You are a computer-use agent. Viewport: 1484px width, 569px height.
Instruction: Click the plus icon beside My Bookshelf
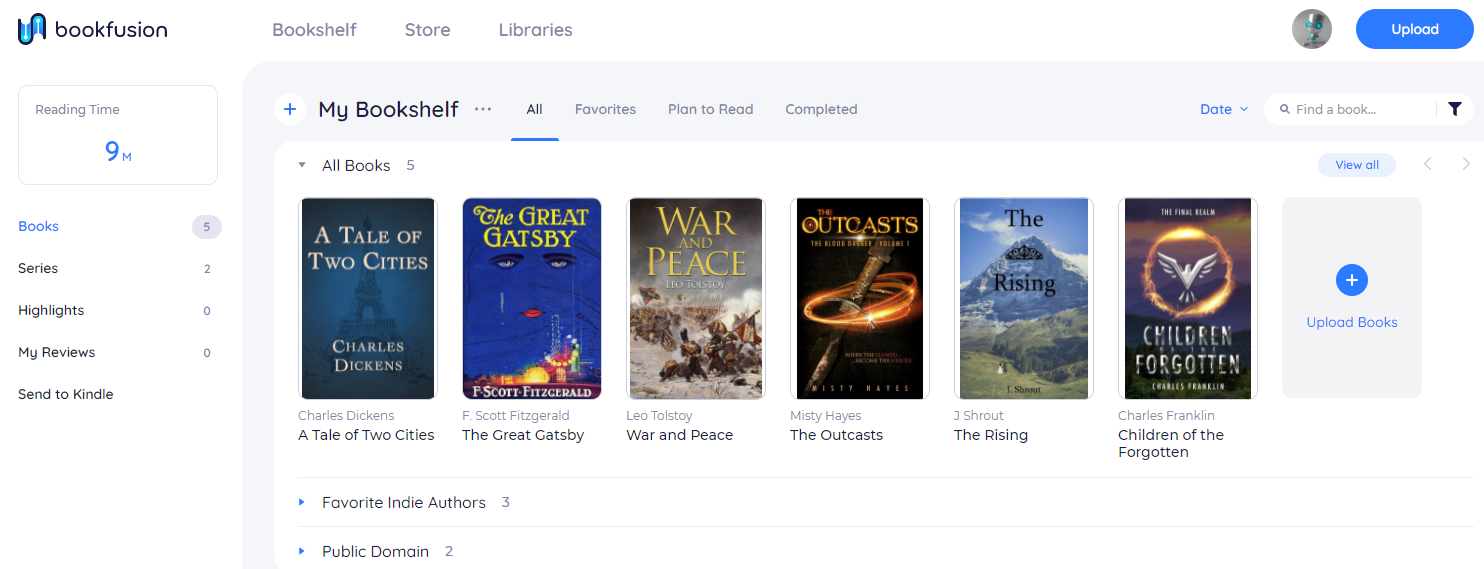(290, 109)
